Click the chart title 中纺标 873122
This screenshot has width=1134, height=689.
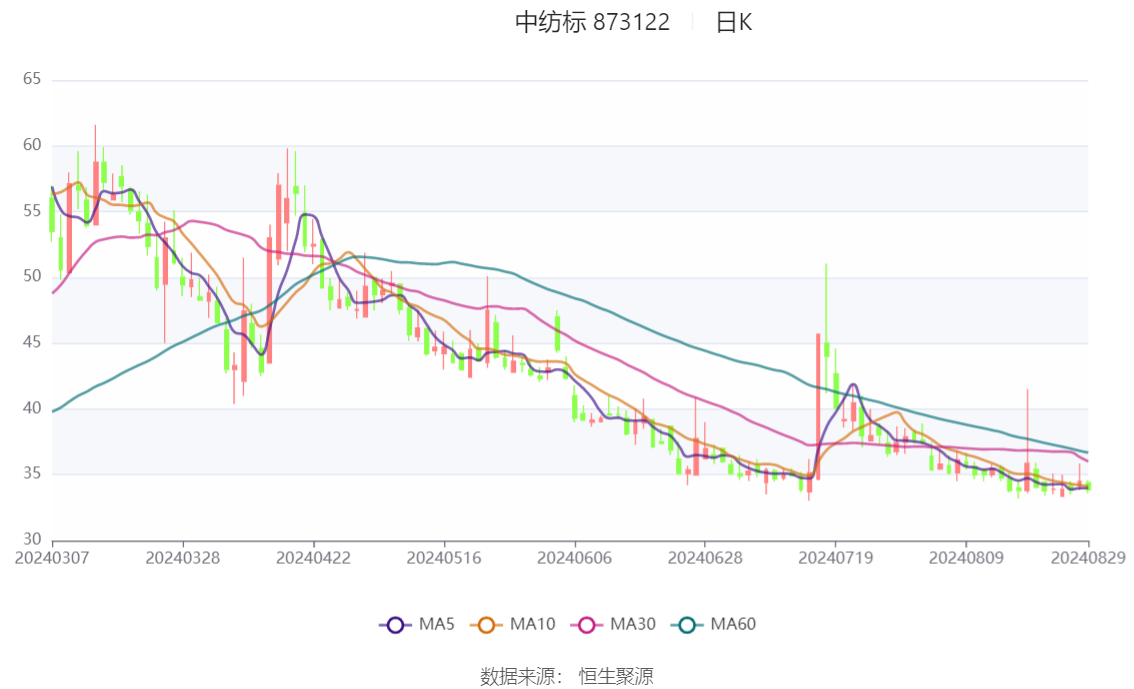(592, 22)
